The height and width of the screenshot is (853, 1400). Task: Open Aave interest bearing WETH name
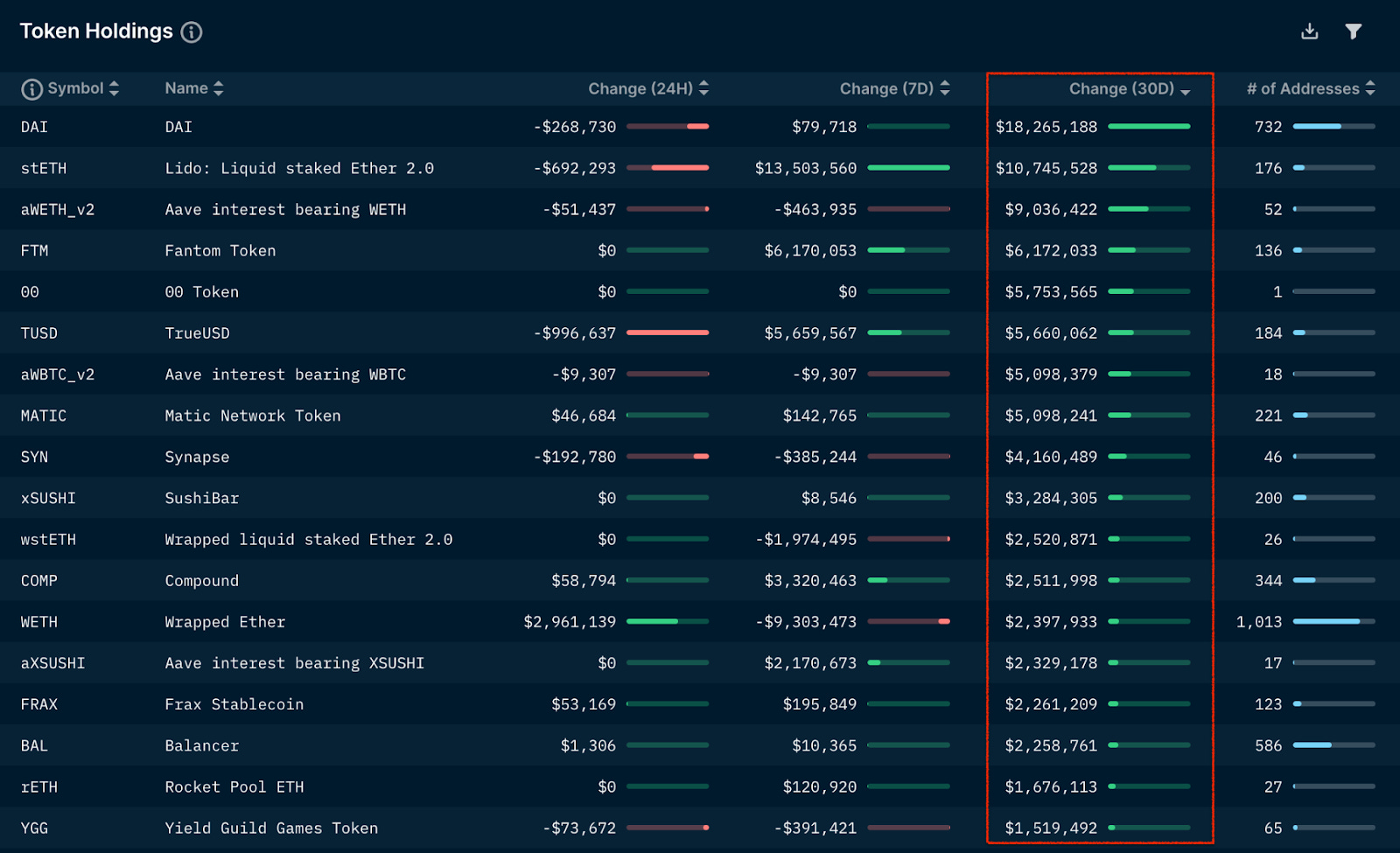tap(285, 209)
